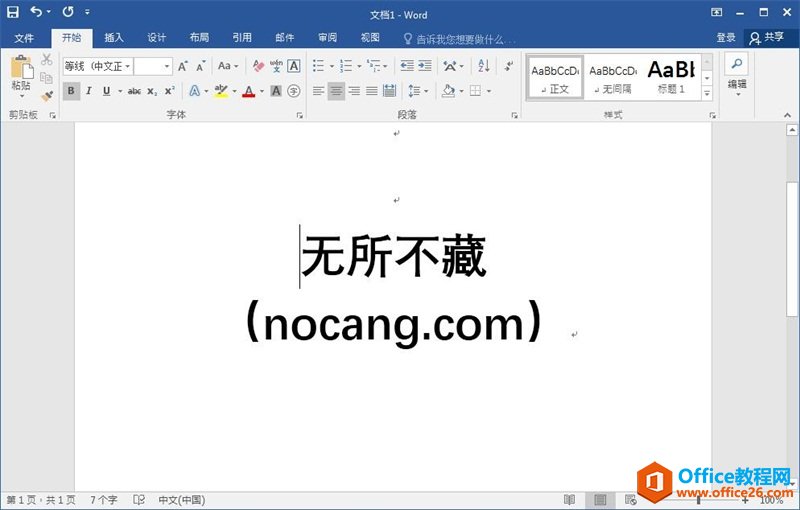
Task: Toggle strikethrough abc formatting
Action: tap(134, 91)
